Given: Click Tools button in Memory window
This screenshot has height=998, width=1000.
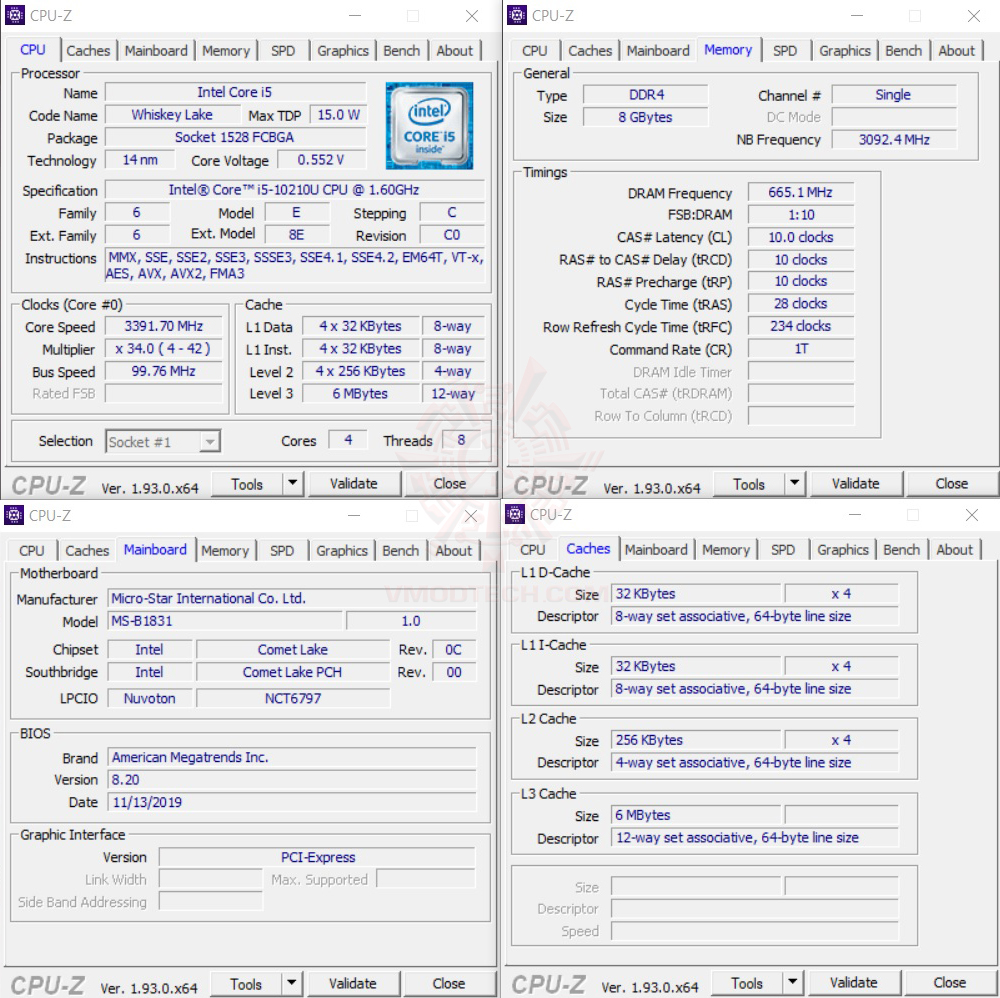Looking at the screenshot, I should (x=749, y=484).
